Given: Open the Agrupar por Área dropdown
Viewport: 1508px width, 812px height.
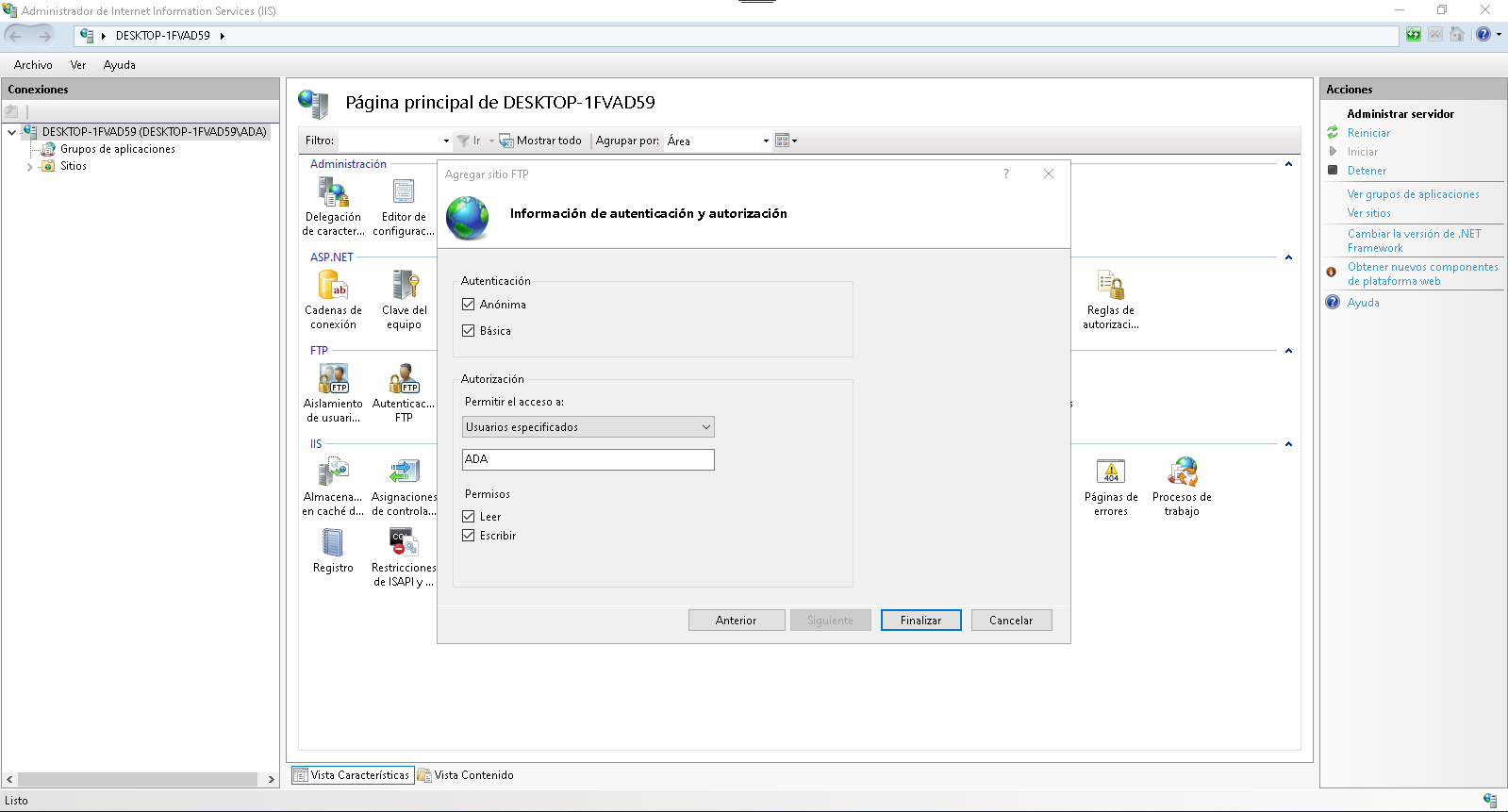Looking at the screenshot, I should point(719,141).
